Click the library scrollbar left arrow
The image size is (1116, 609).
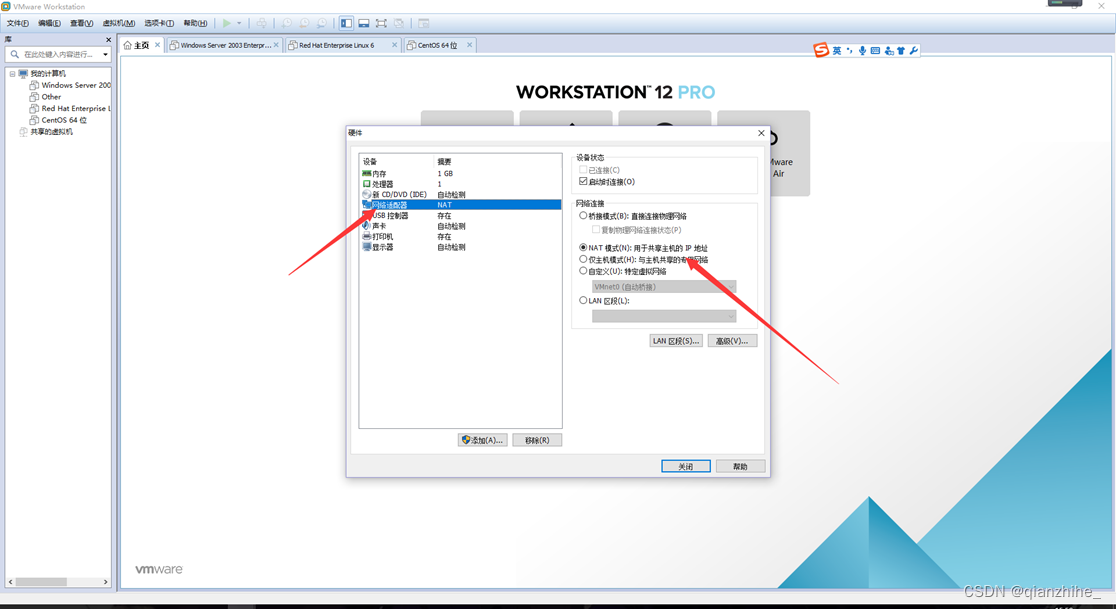point(11,582)
